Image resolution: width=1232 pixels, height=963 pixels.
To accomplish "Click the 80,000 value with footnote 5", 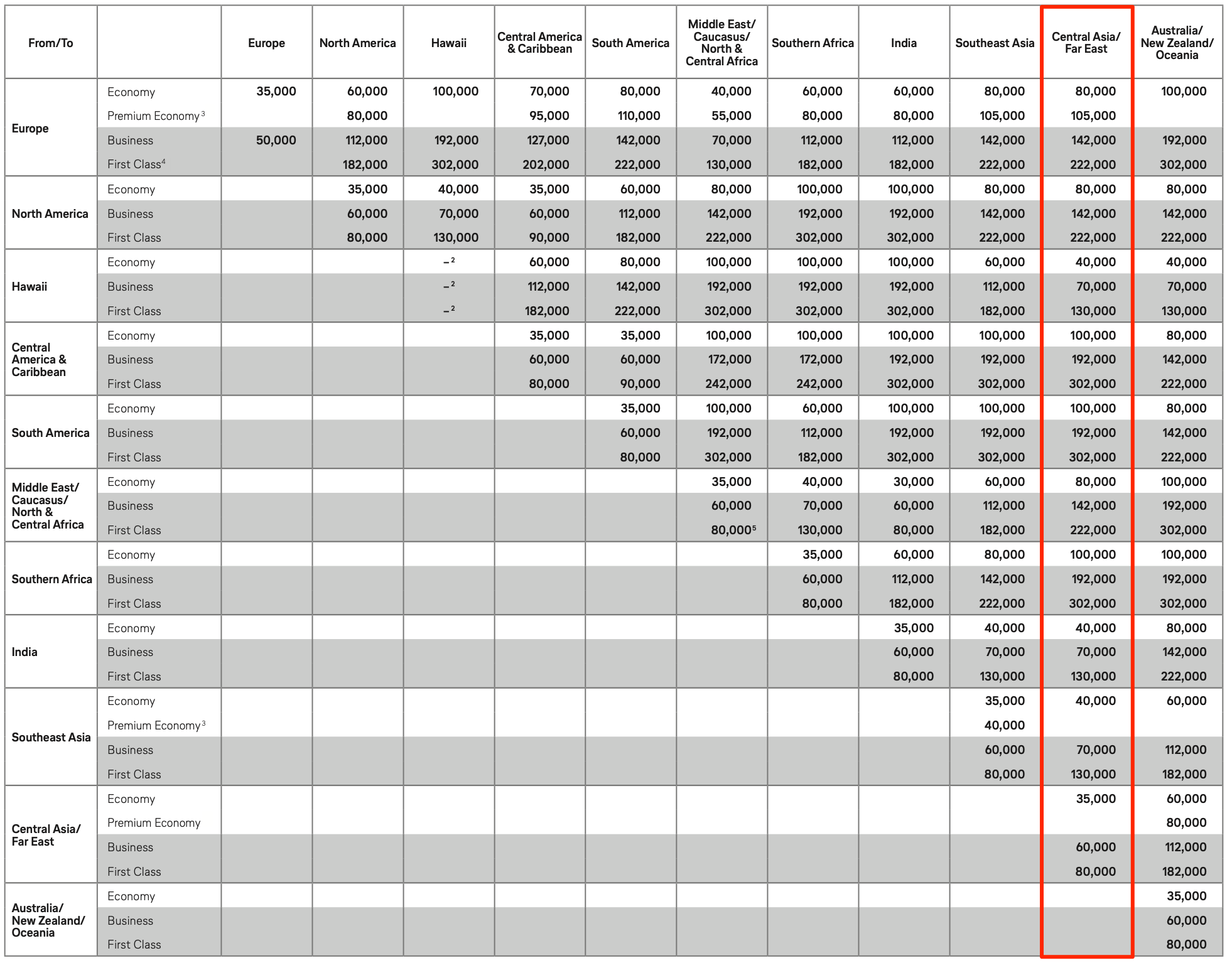I will click(x=733, y=530).
